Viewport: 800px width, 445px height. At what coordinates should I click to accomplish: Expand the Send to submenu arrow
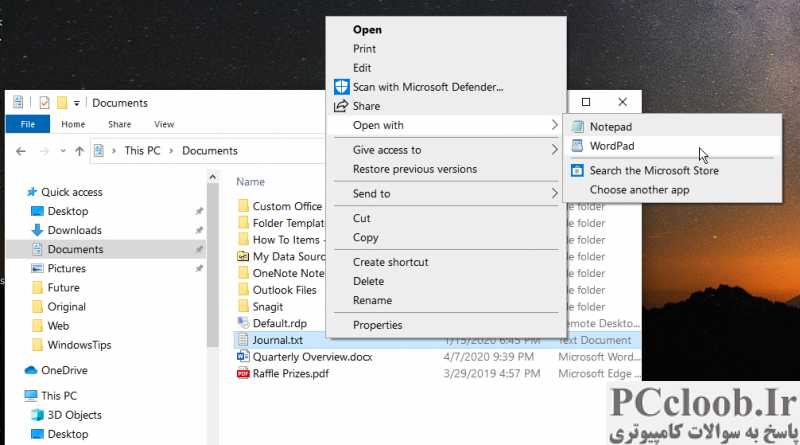555,193
